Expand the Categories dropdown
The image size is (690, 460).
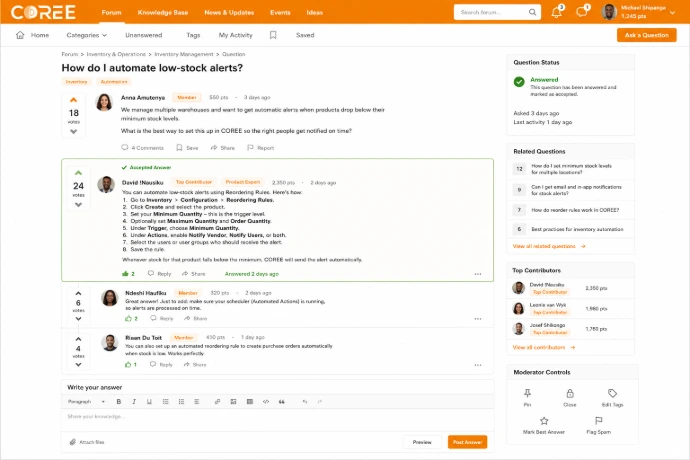click(86, 35)
